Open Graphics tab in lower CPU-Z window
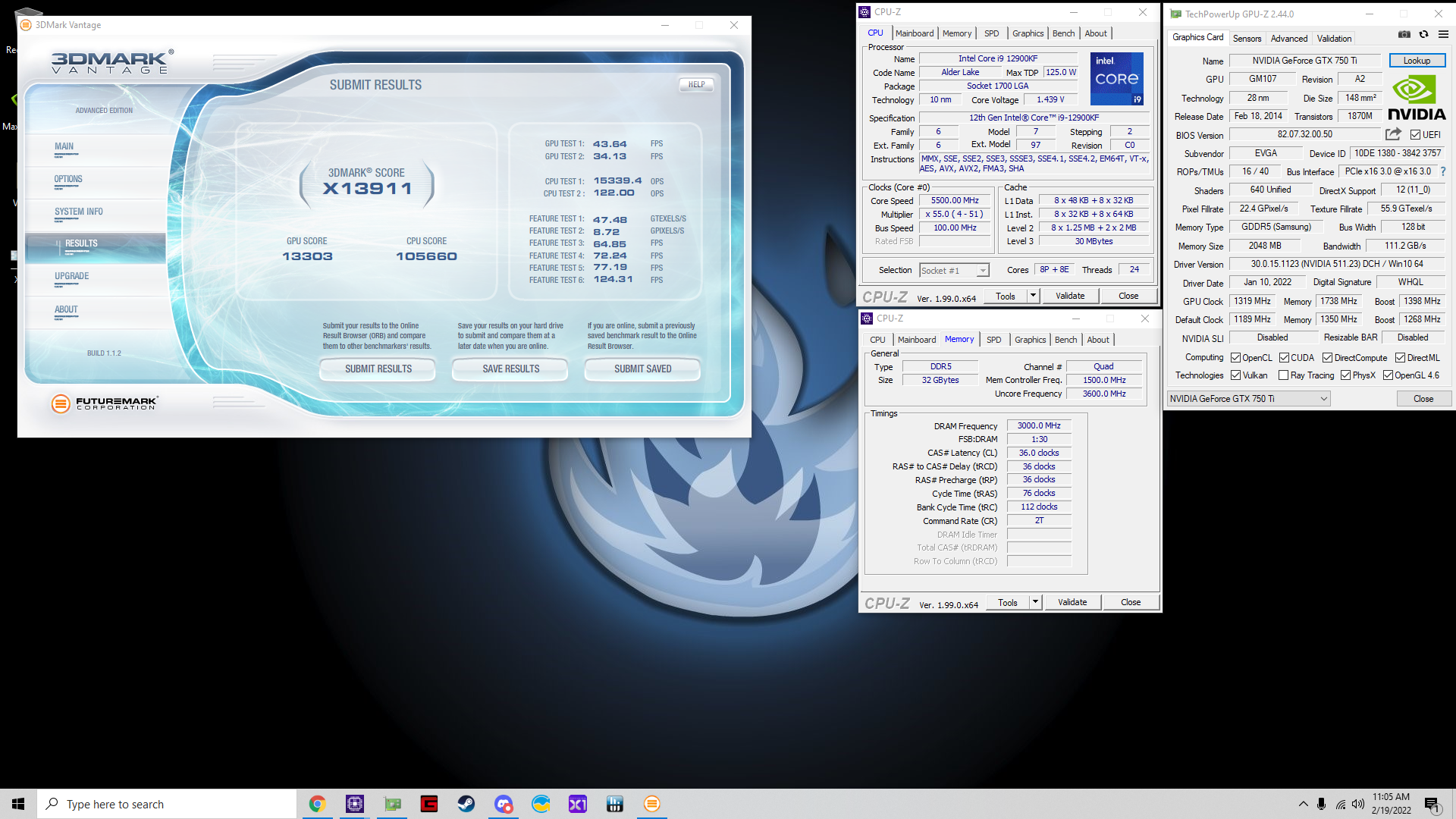Screen dimensions: 1456x819 1030,340
